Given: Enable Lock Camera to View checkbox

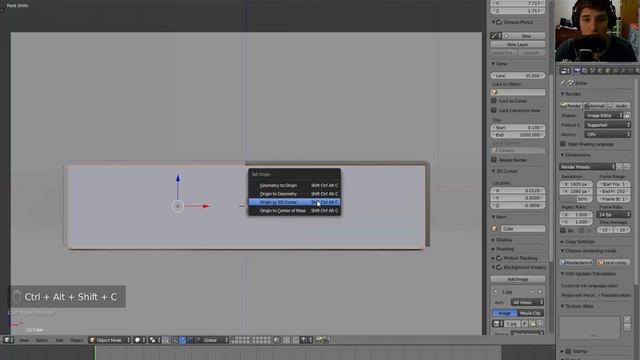Looking at the screenshot, I should [x=494, y=110].
